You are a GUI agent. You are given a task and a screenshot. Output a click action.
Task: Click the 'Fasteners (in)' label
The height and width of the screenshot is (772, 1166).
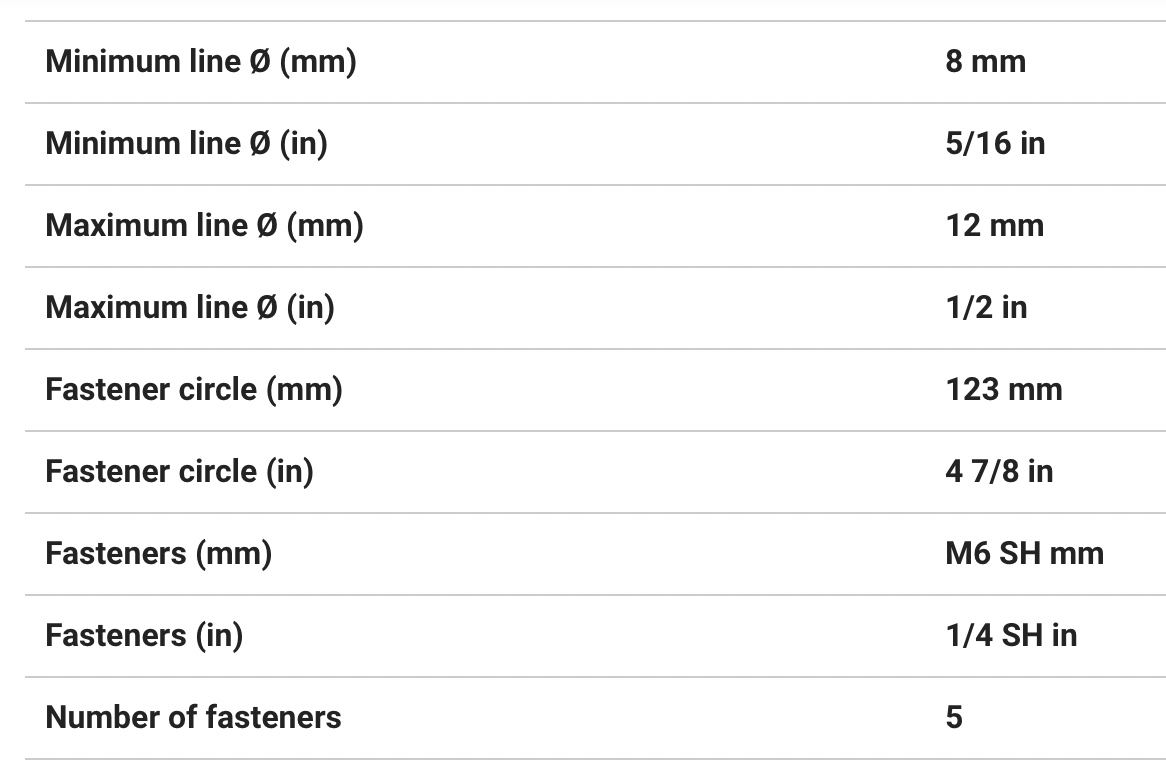pos(144,636)
